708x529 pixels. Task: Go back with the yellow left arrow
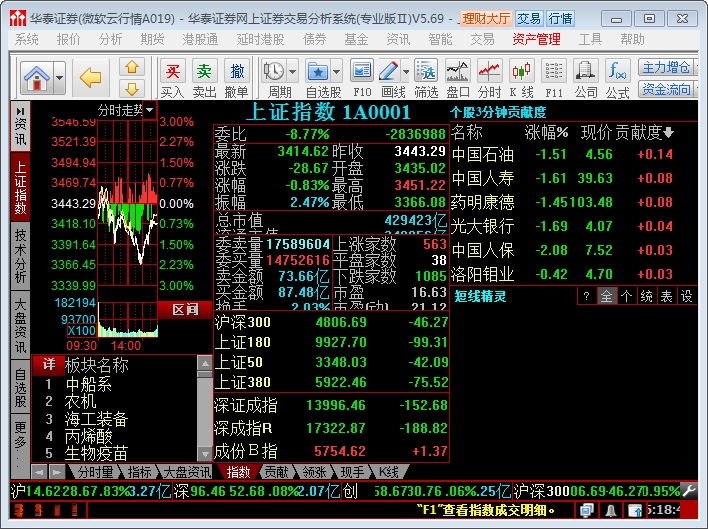[x=90, y=78]
